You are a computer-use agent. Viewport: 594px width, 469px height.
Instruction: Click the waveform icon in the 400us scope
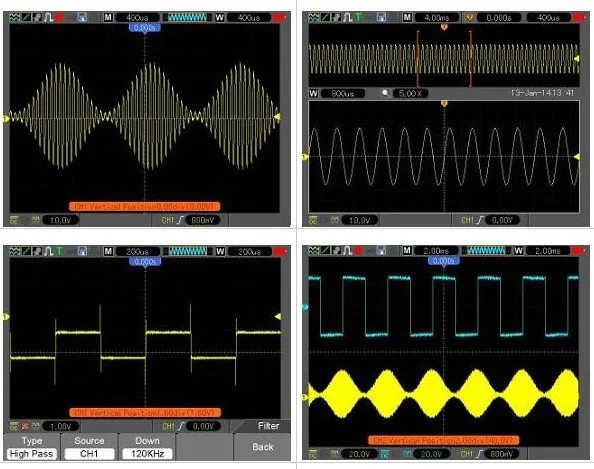click(x=15, y=17)
